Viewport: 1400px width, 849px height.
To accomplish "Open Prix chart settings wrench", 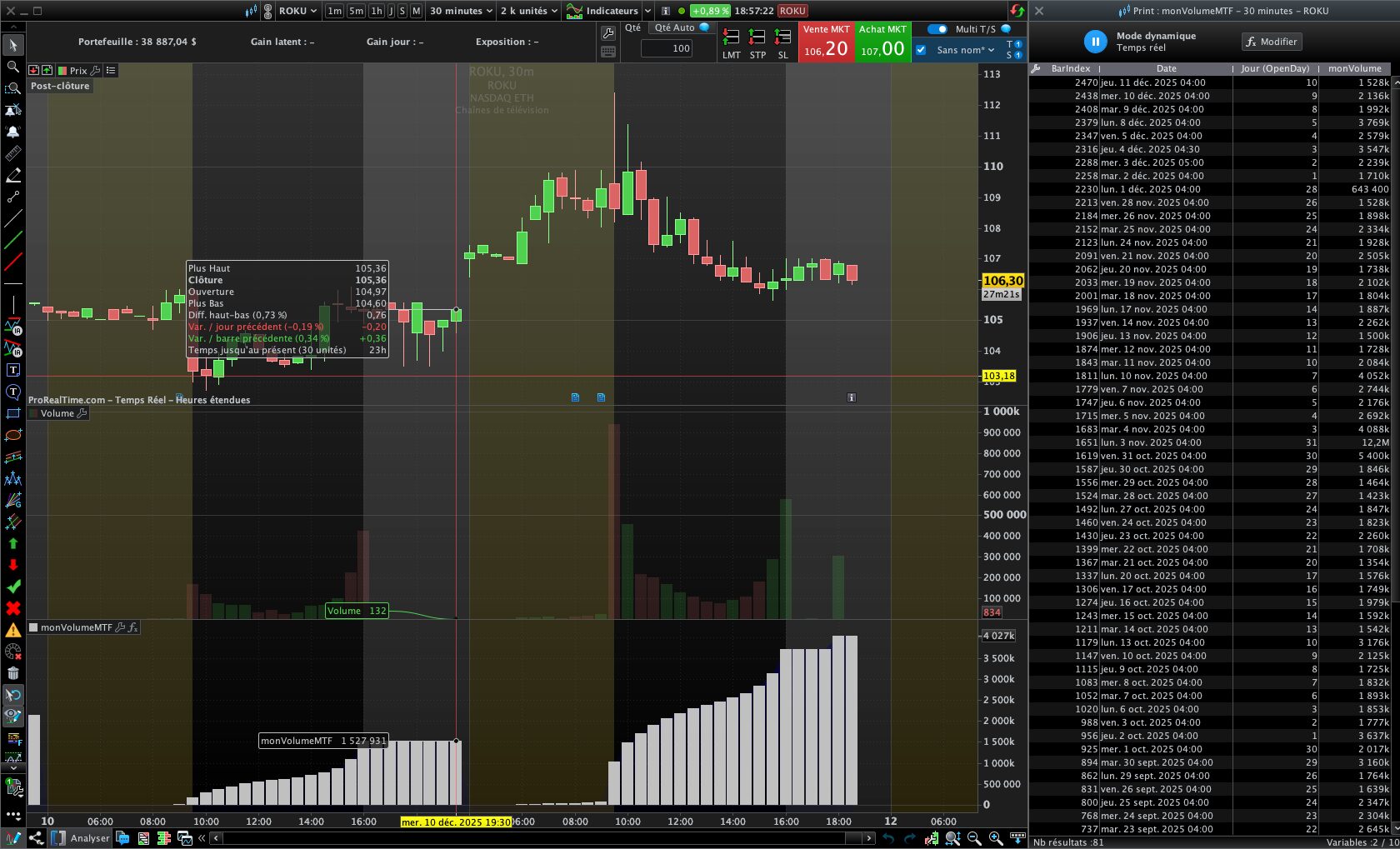I will (96, 71).
